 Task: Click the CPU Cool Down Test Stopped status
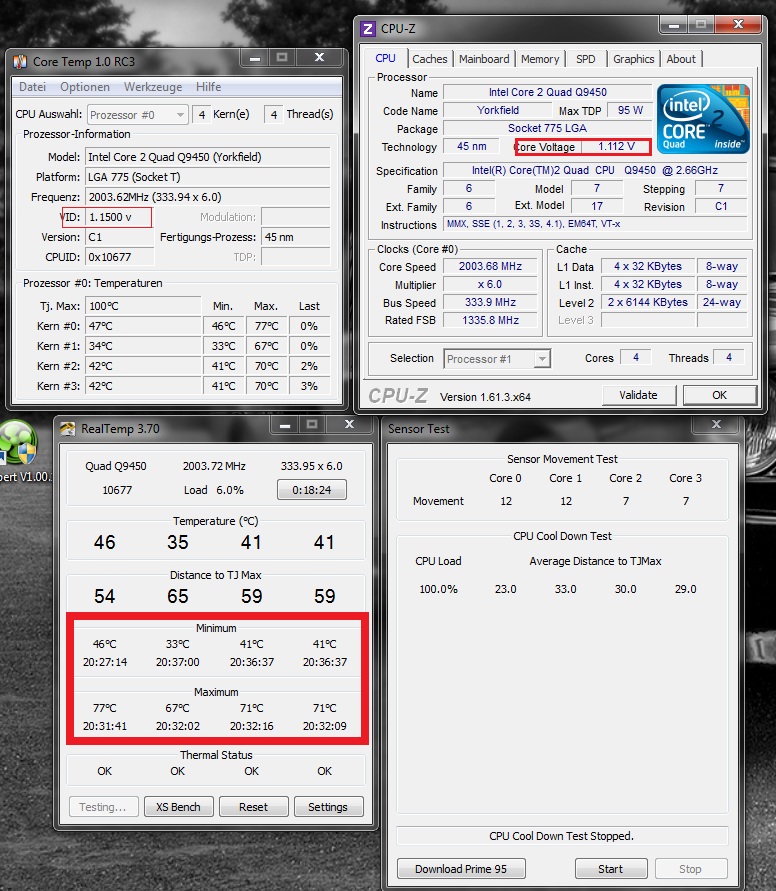562,836
